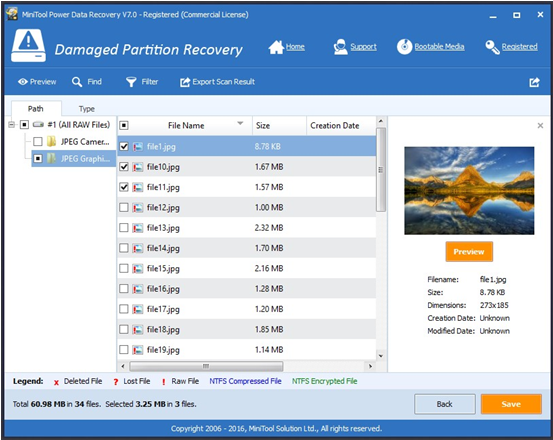
Task: Click the Support link
Action: [363, 47]
